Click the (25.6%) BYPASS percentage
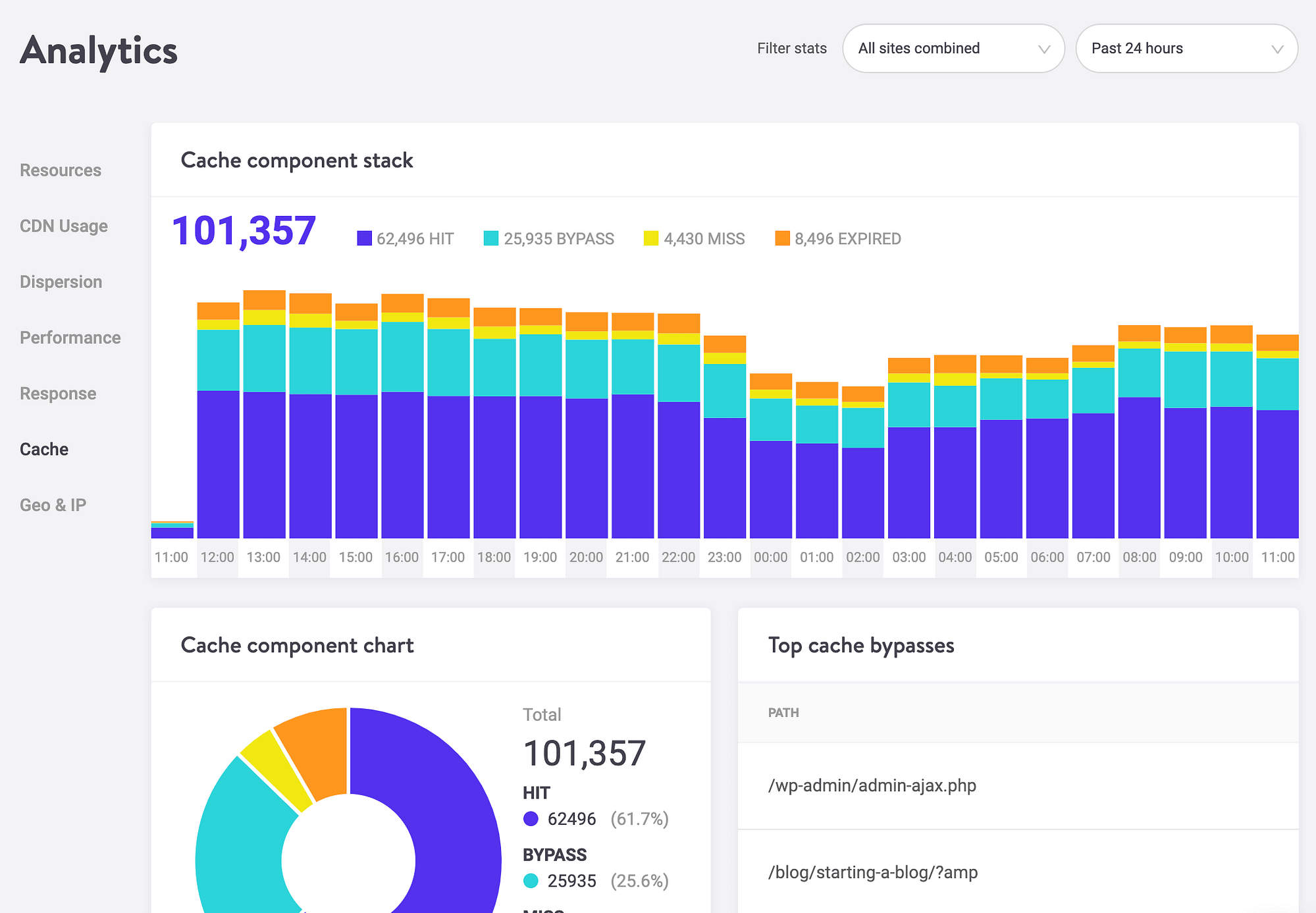This screenshot has height=913, width=1316. [640, 881]
